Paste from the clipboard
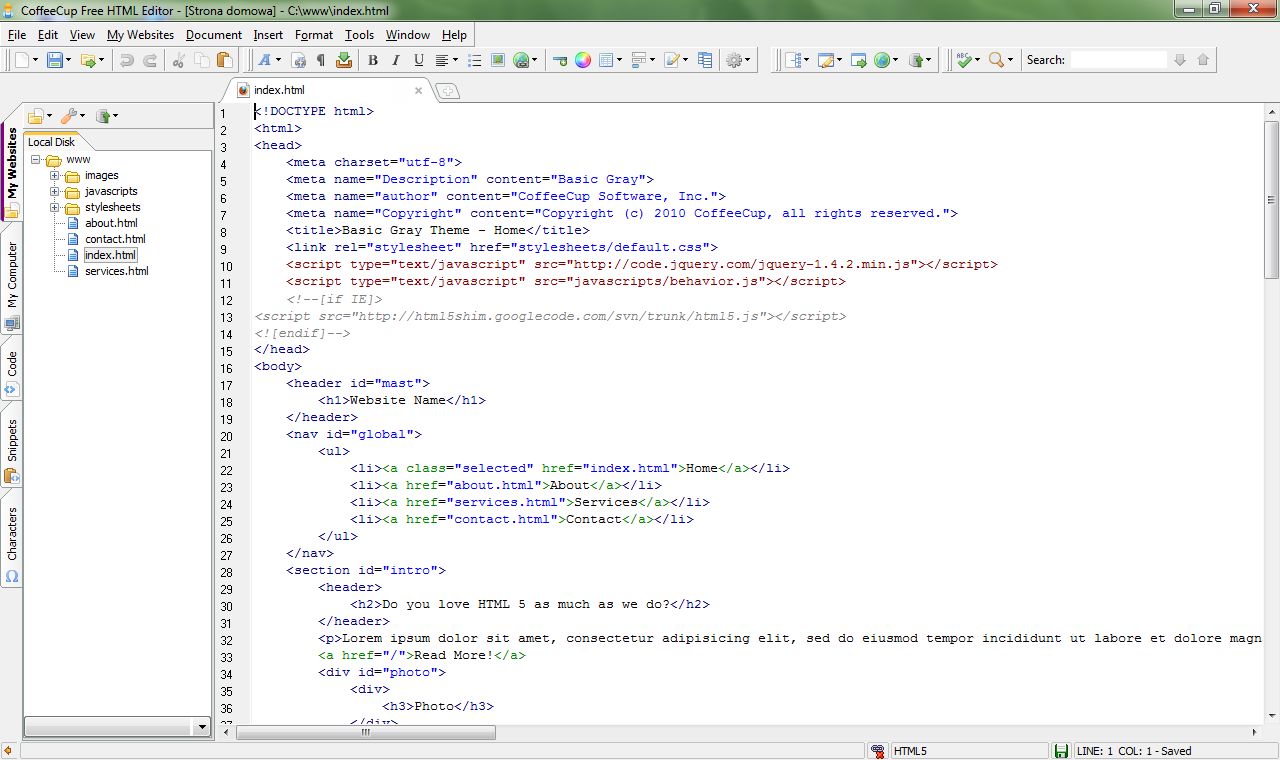1280x760 pixels. click(x=227, y=60)
